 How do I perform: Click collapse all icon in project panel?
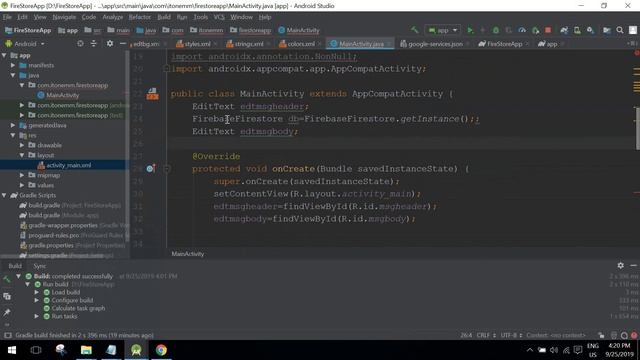point(93,43)
